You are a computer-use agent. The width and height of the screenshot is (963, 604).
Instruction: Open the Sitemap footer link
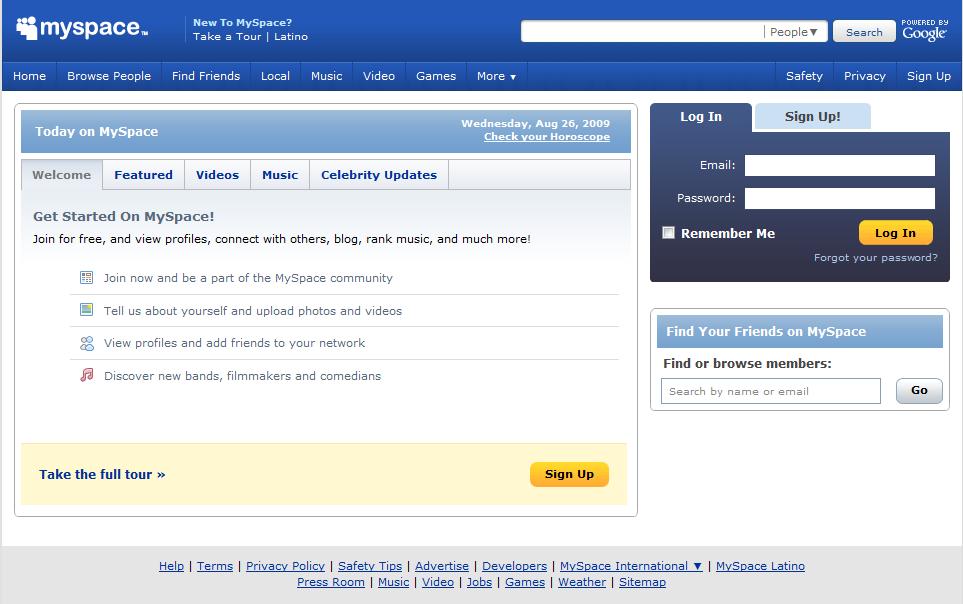point(642,582)
